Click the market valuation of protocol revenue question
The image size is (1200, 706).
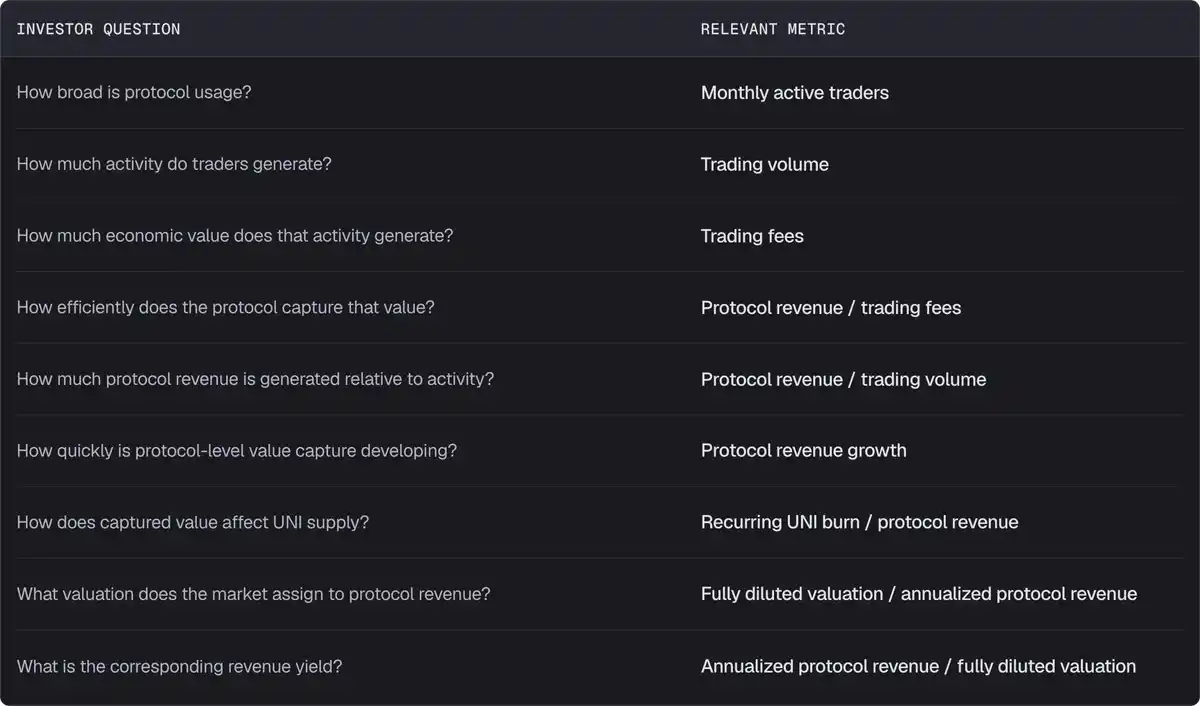point(254,594)
